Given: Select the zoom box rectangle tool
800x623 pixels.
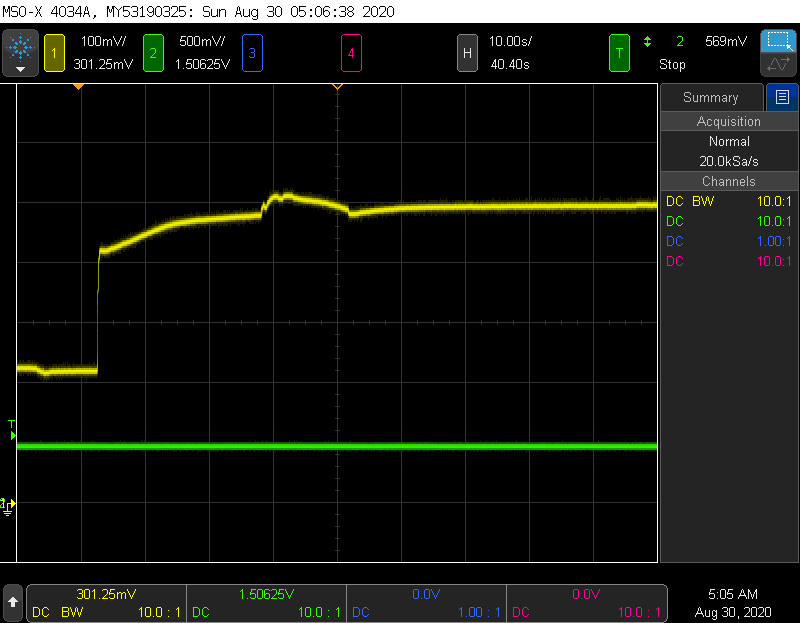Looking at the screenshot, I should point(777,41).
